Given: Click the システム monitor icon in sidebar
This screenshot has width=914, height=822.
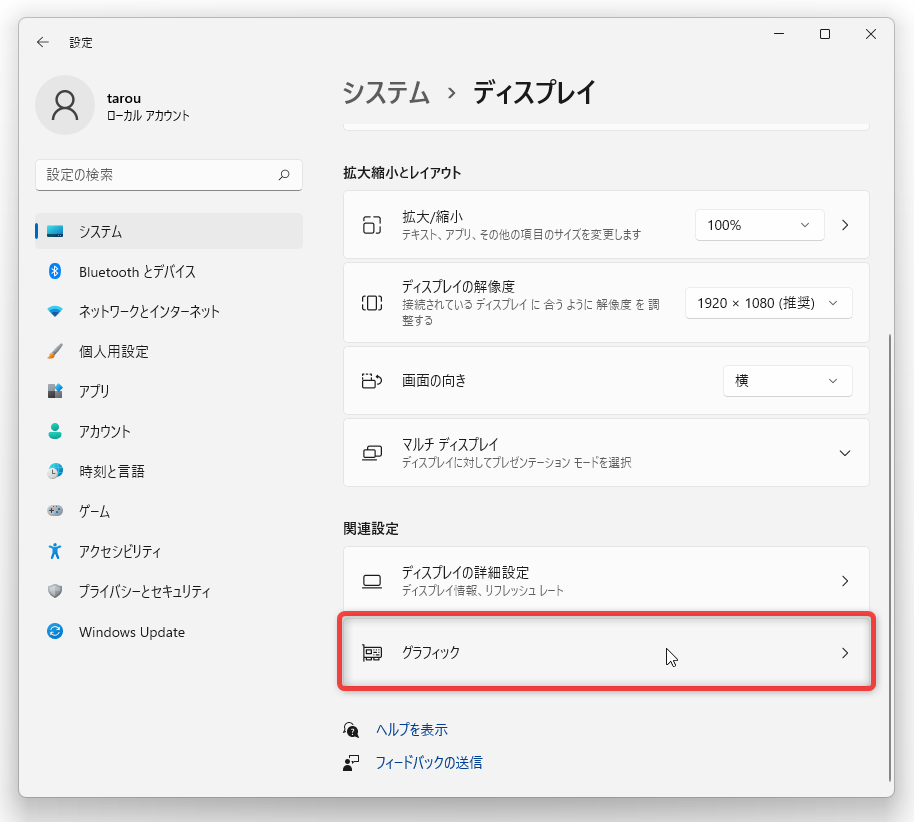Looking at the screenshot, I should pyautogui.click(x=55, y=231).
